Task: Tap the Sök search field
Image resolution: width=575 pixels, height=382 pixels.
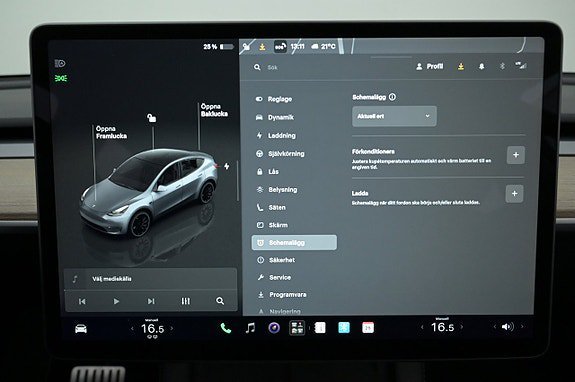Action: (272, 67)
